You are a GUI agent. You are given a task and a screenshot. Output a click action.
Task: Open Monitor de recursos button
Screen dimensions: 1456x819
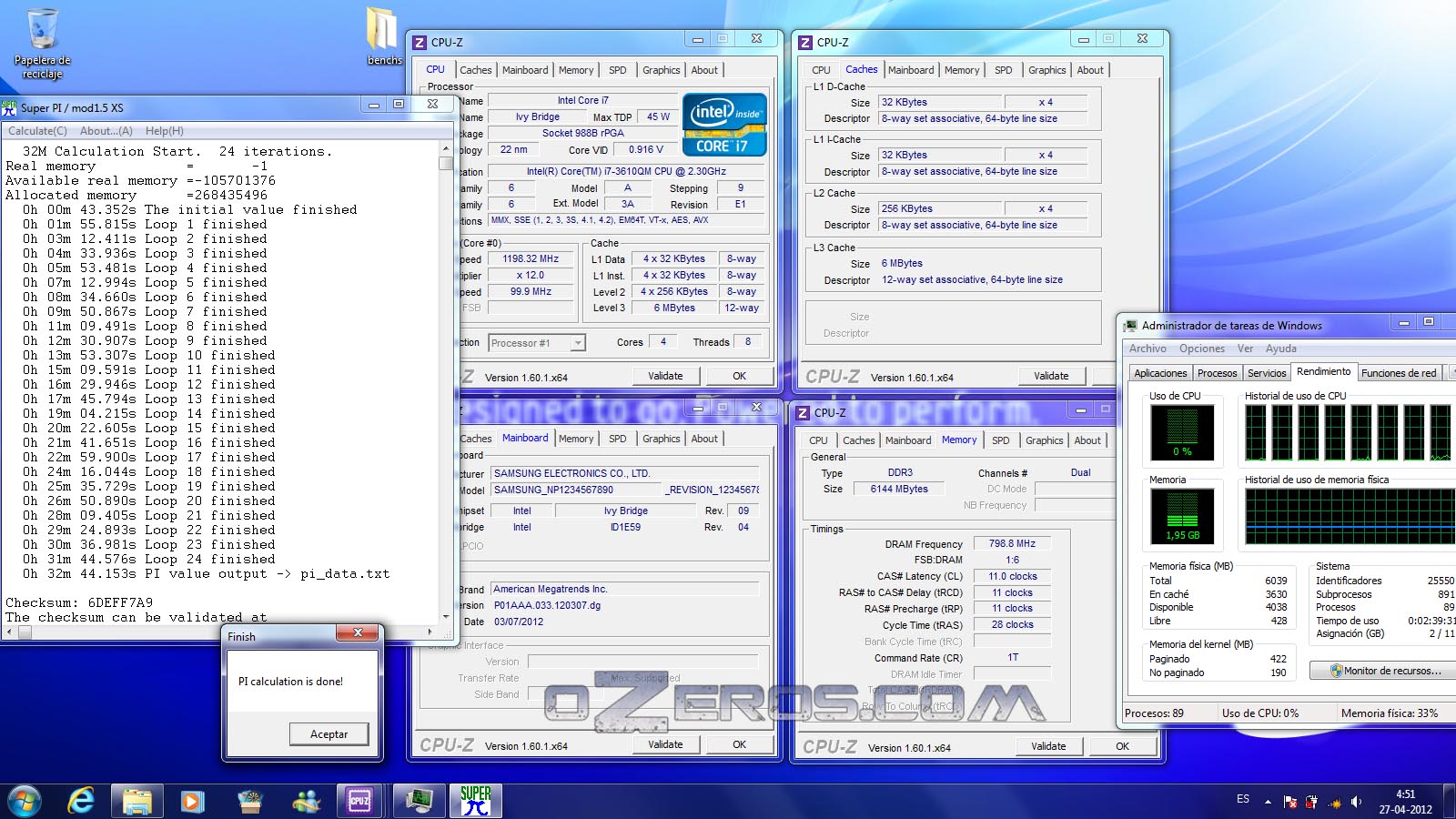(1385, 671)
